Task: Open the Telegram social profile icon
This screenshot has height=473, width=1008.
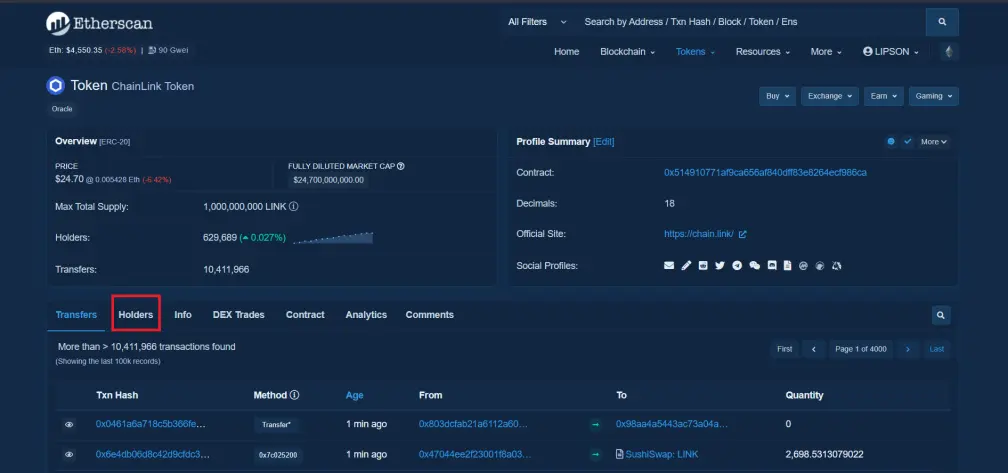Action: [x=737, y=265]
